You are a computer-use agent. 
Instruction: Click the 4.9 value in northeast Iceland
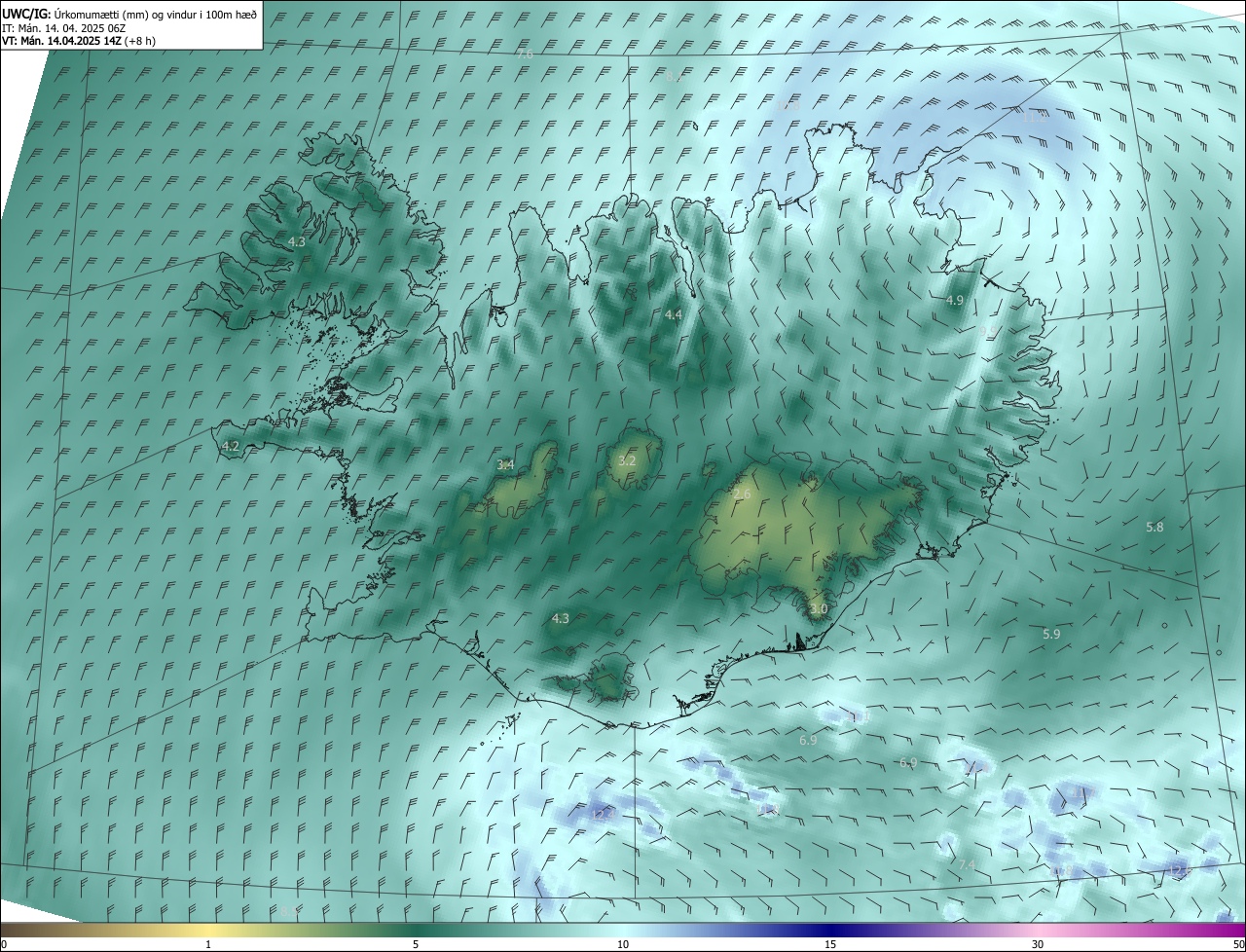tap(954, 301)
